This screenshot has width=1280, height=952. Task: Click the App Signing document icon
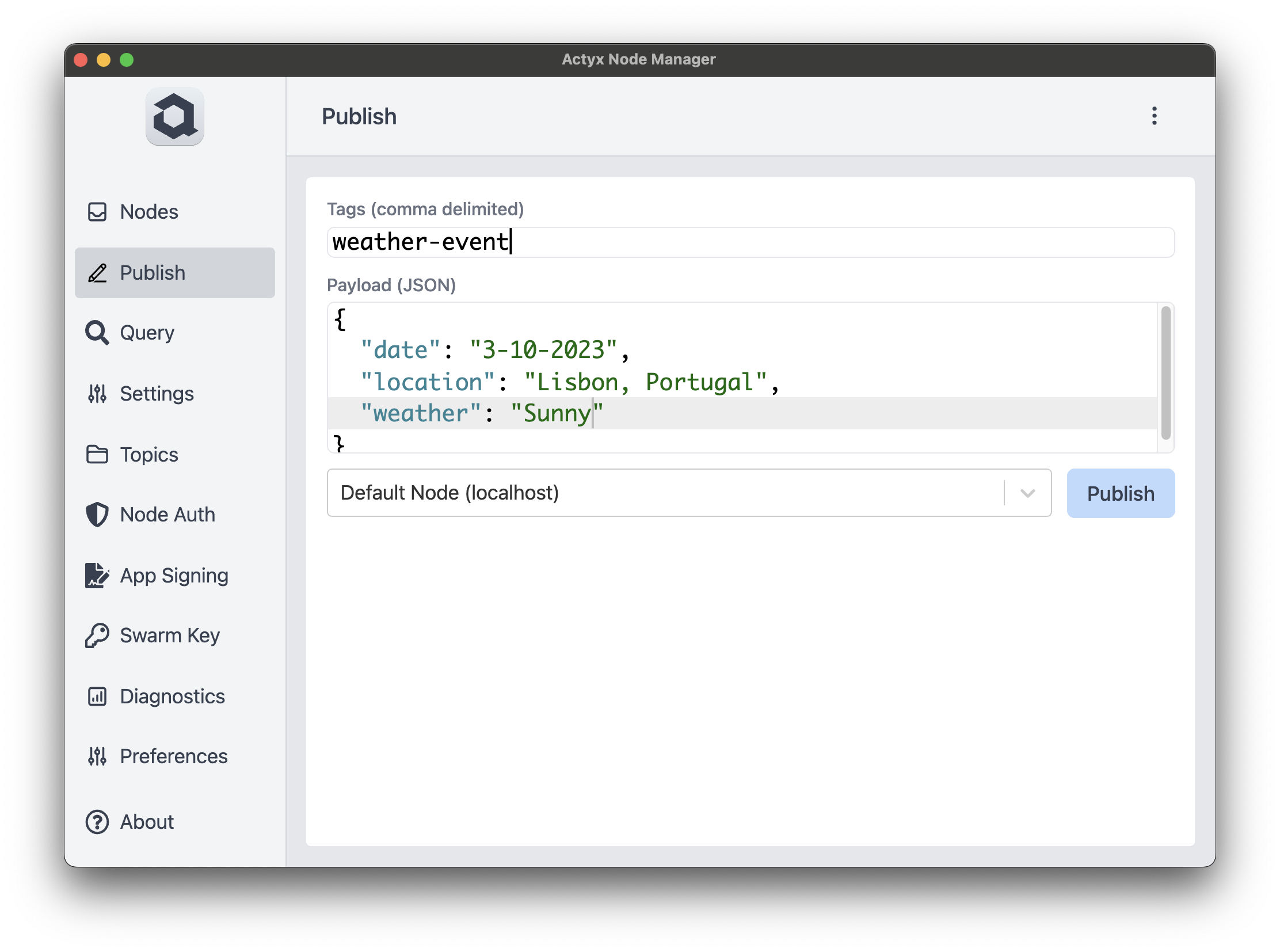point(97,575)
